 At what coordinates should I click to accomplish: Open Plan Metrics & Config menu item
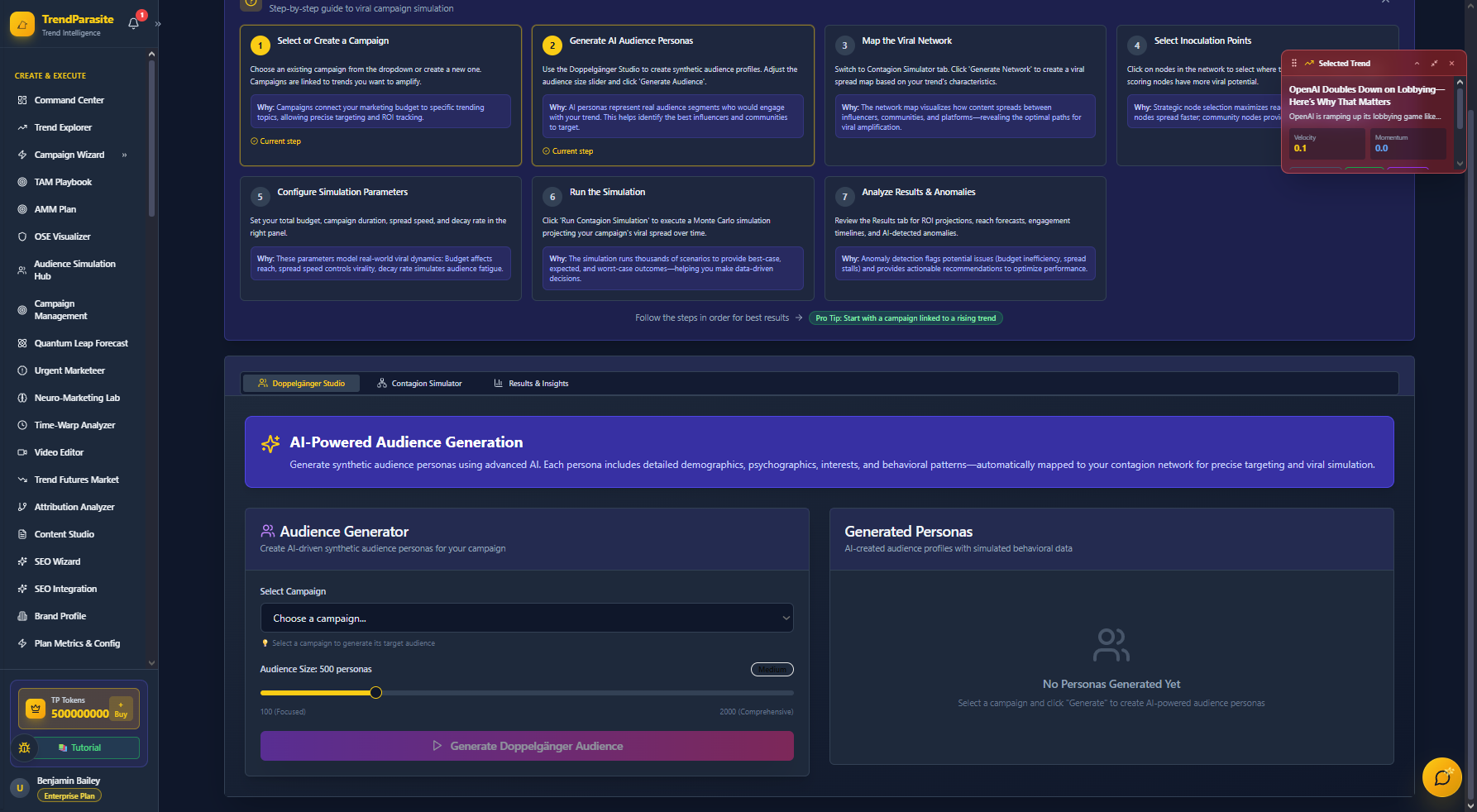point(77,643)
